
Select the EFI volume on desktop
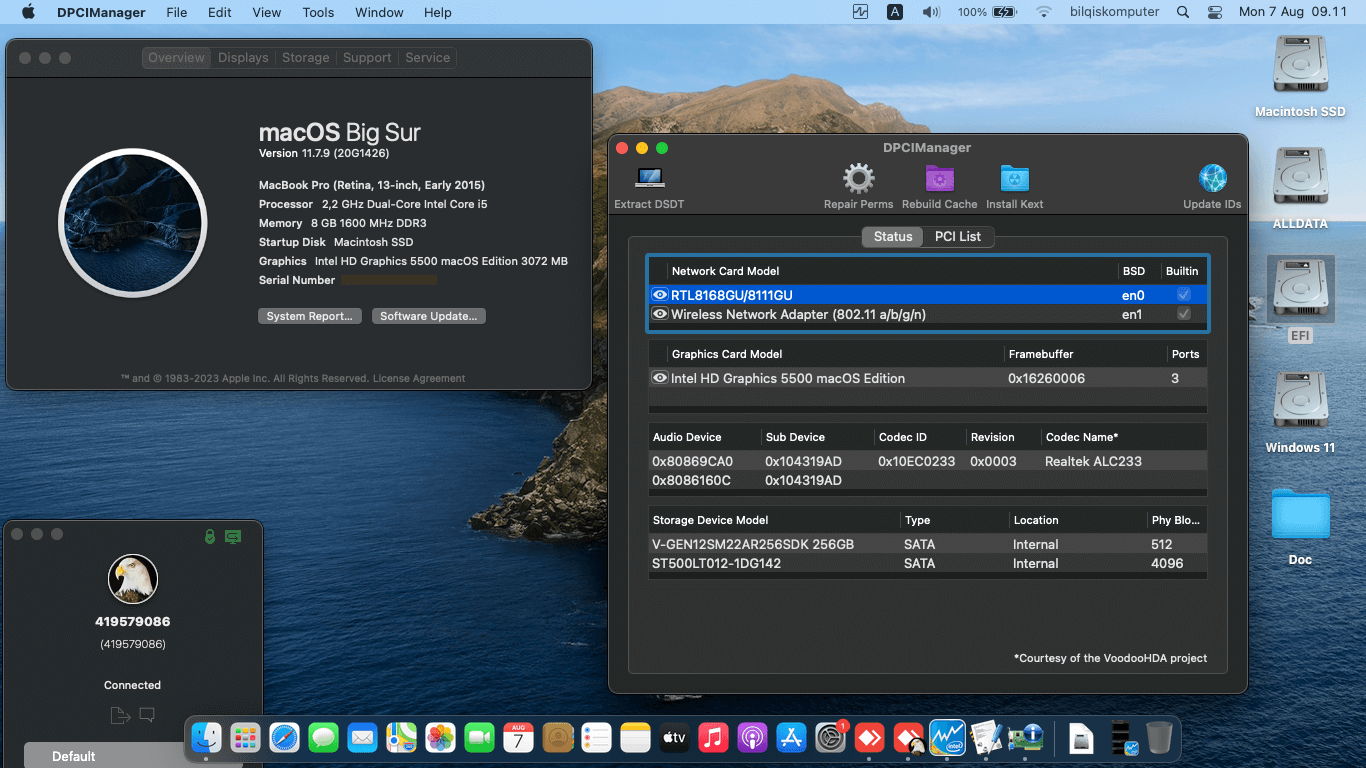point(1300,289)
